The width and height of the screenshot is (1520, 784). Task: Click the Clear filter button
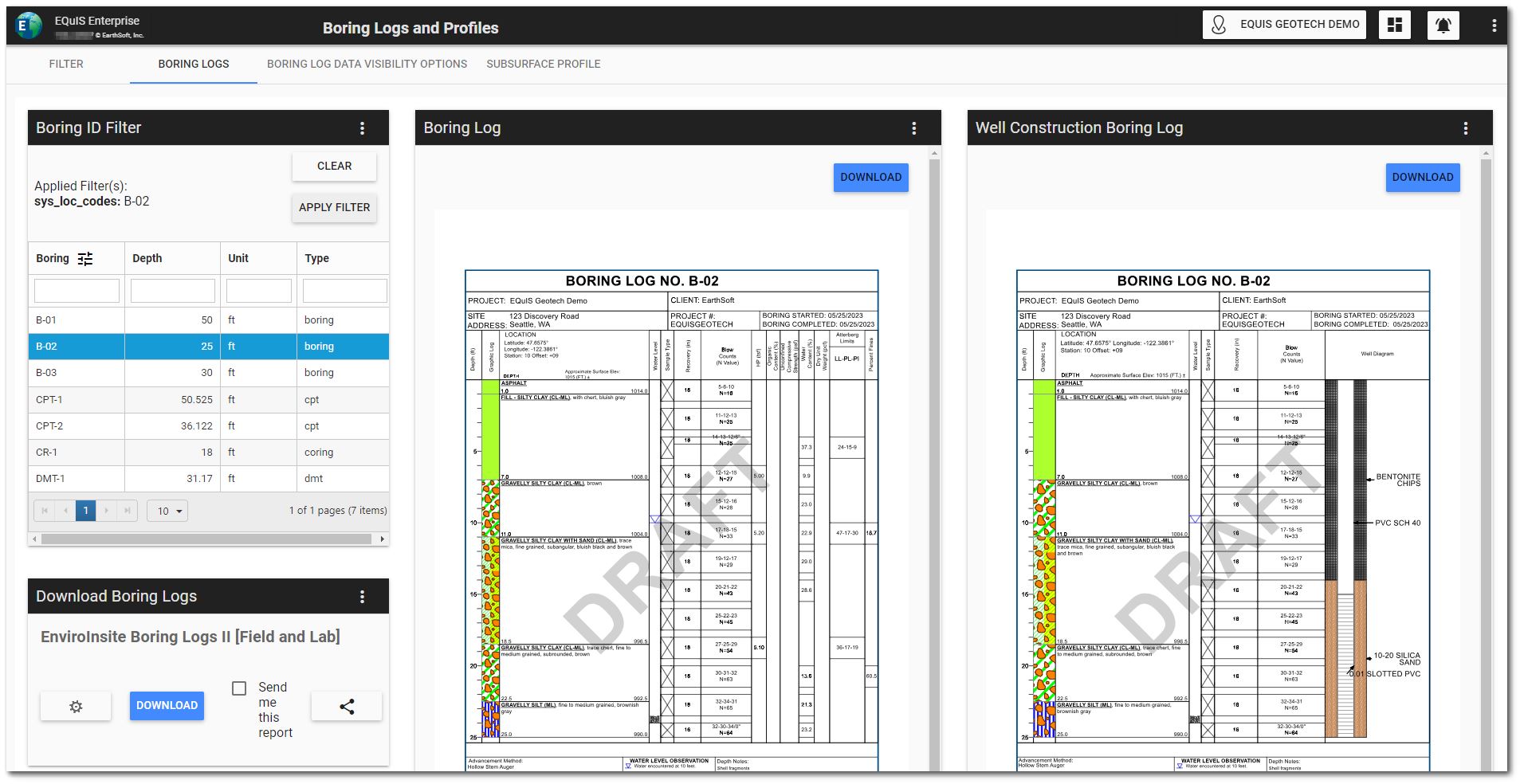(334, 167)
